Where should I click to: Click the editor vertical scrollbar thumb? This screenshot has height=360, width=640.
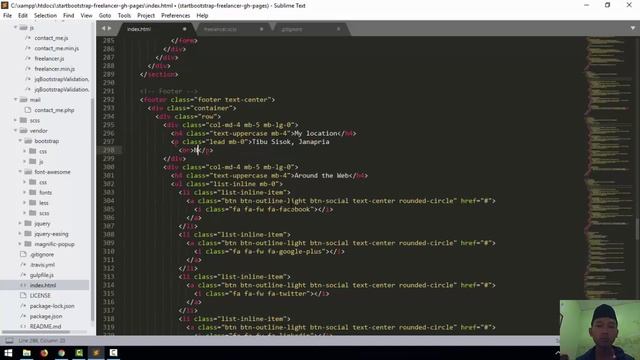pyautogui.click(x=638, y=229)
